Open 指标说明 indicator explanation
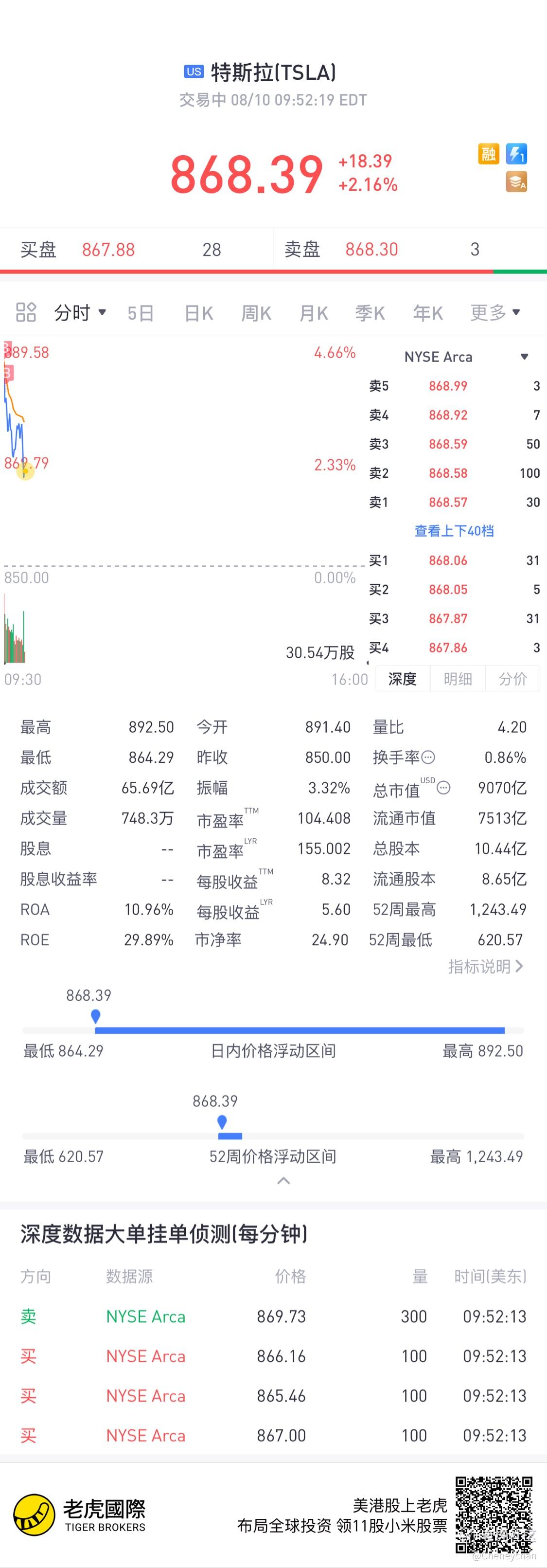Screen dimensions: 547x1568 coord(486,967)
